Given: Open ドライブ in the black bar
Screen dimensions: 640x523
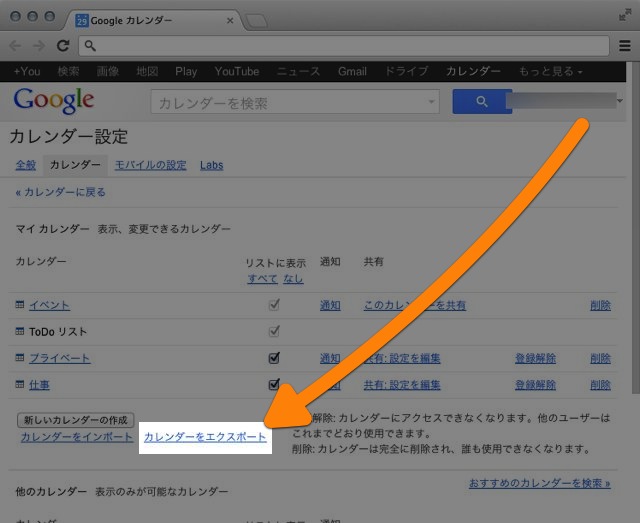Looking at the screenshot, I should [x=407, y=71].
